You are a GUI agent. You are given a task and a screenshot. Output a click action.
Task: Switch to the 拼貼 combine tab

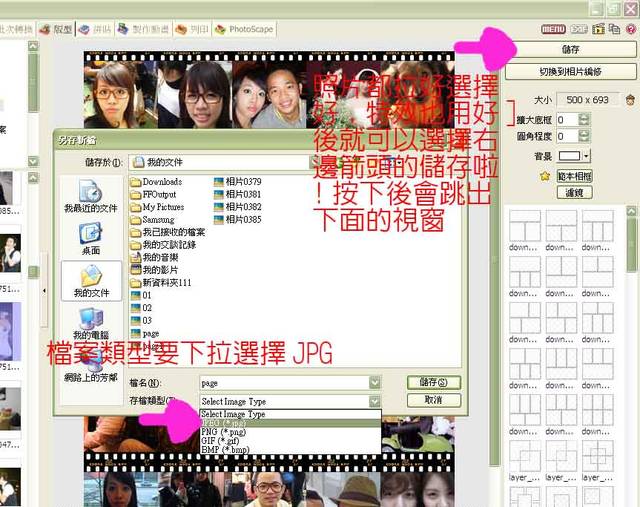[x=95, y=29]
